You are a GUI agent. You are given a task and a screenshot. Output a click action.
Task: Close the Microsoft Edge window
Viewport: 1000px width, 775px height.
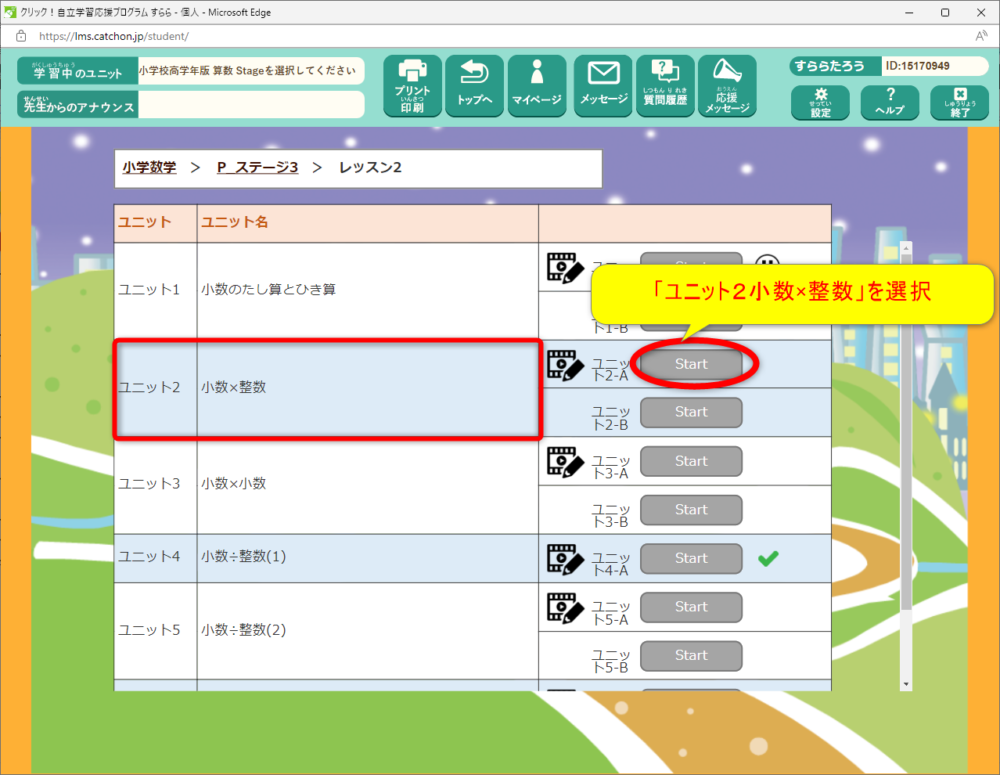click(x=981, y=12)
